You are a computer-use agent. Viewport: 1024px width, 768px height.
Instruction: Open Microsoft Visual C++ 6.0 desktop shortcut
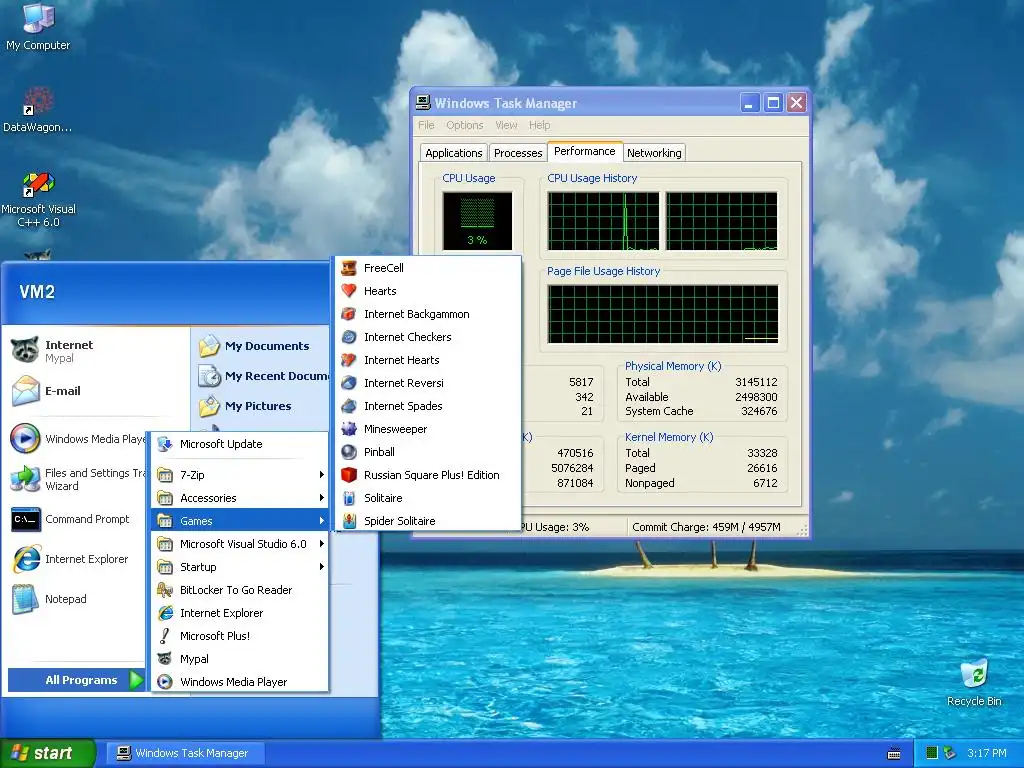pyautogui.click(x=38, y=199)
